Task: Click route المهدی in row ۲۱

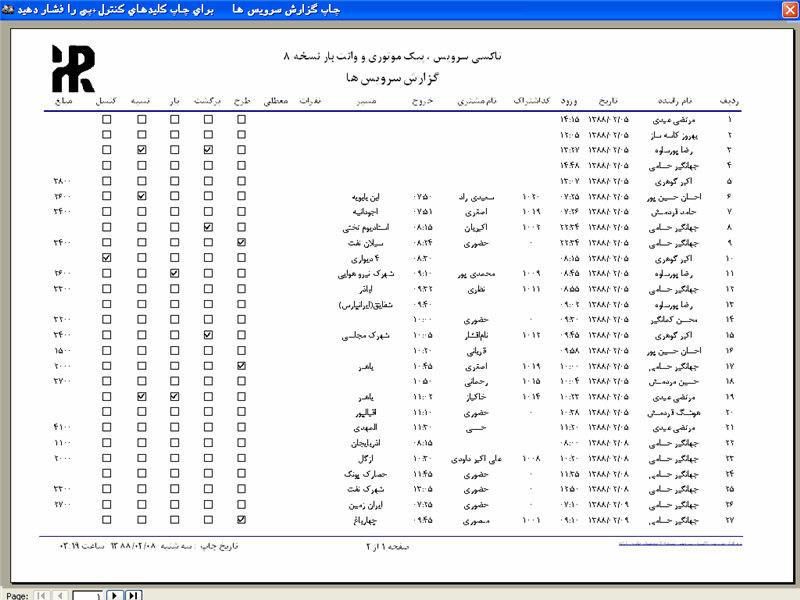Action: coord(366,428)
